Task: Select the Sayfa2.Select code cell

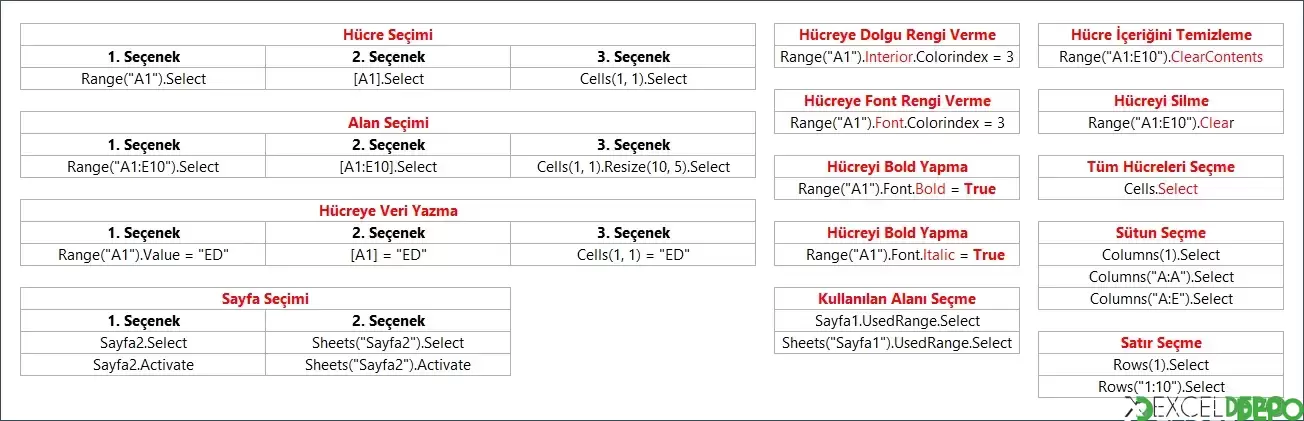Action: pos(144,343)
